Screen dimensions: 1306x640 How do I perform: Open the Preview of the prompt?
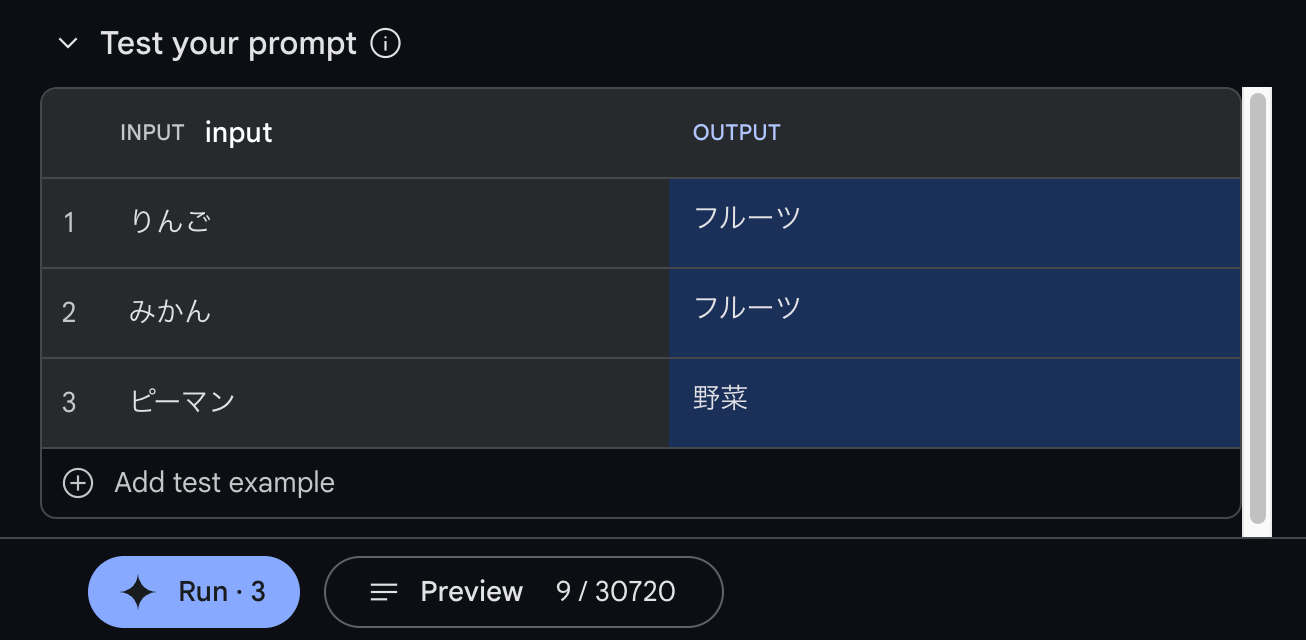coord(522,592)
